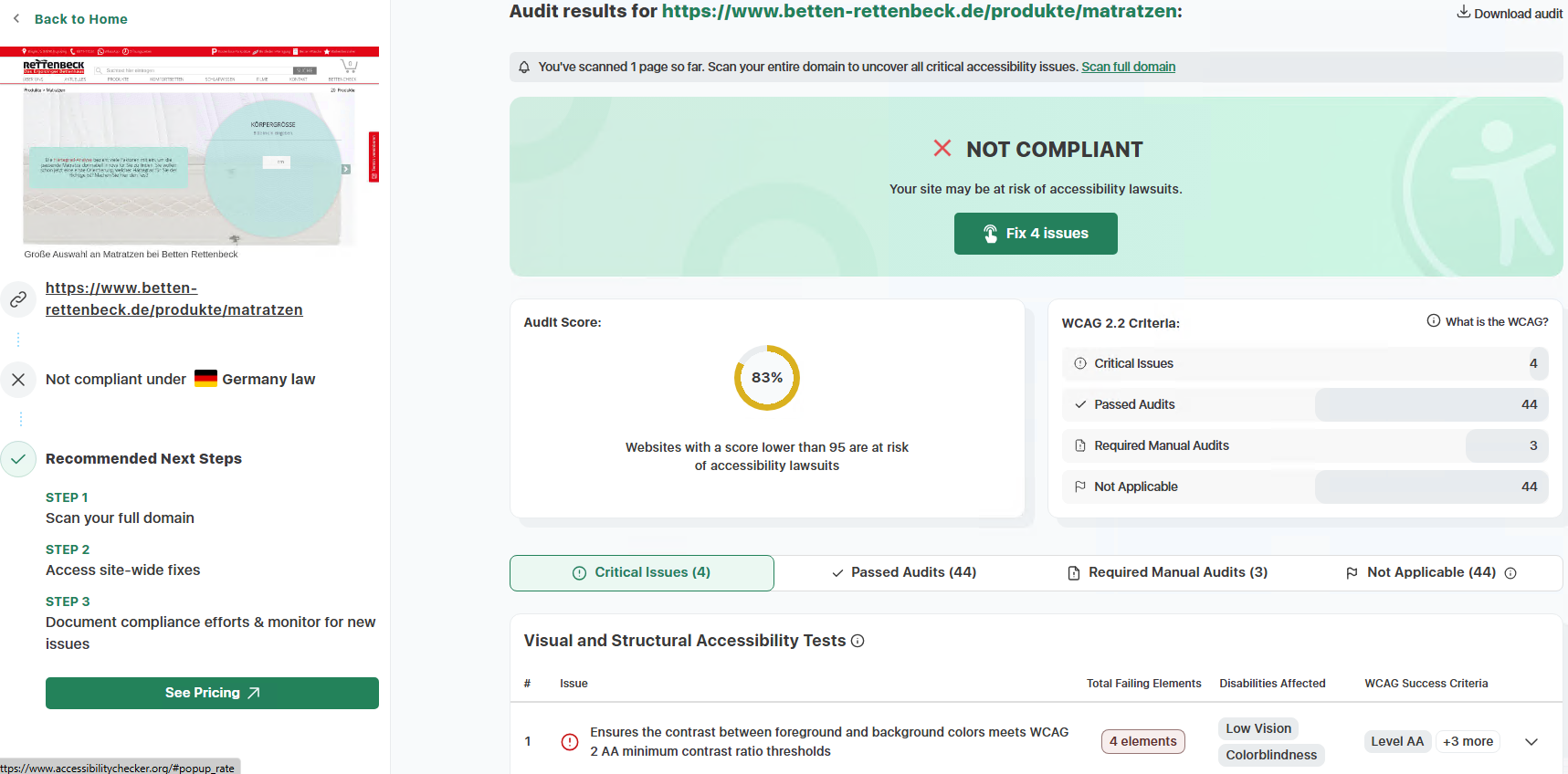Screen dimensions: 1568x774
Task: Open the Critical Issues (4) tab
Action: [x=642, y=573]
